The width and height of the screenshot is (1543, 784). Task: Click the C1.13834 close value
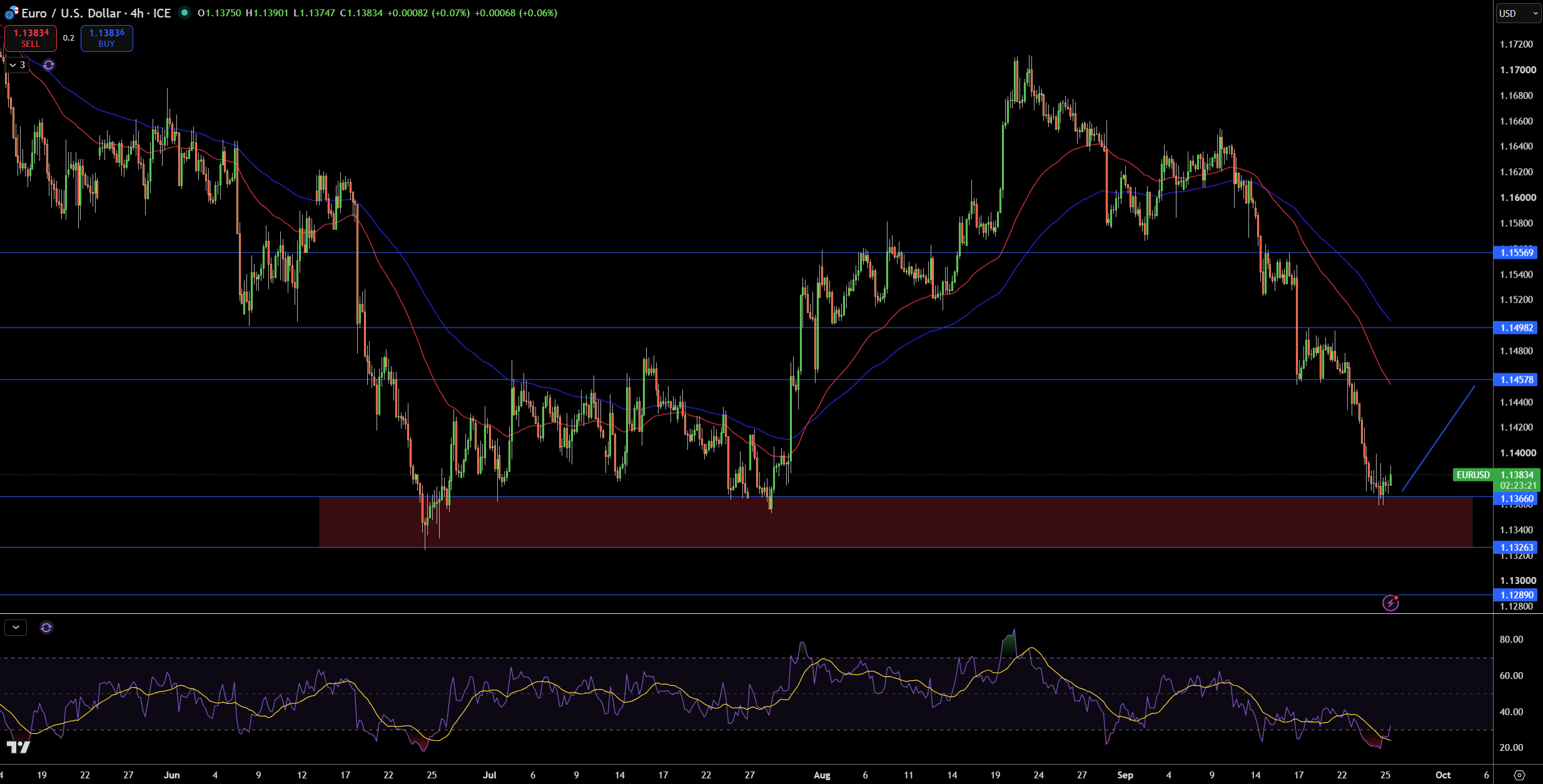(362, 13)
